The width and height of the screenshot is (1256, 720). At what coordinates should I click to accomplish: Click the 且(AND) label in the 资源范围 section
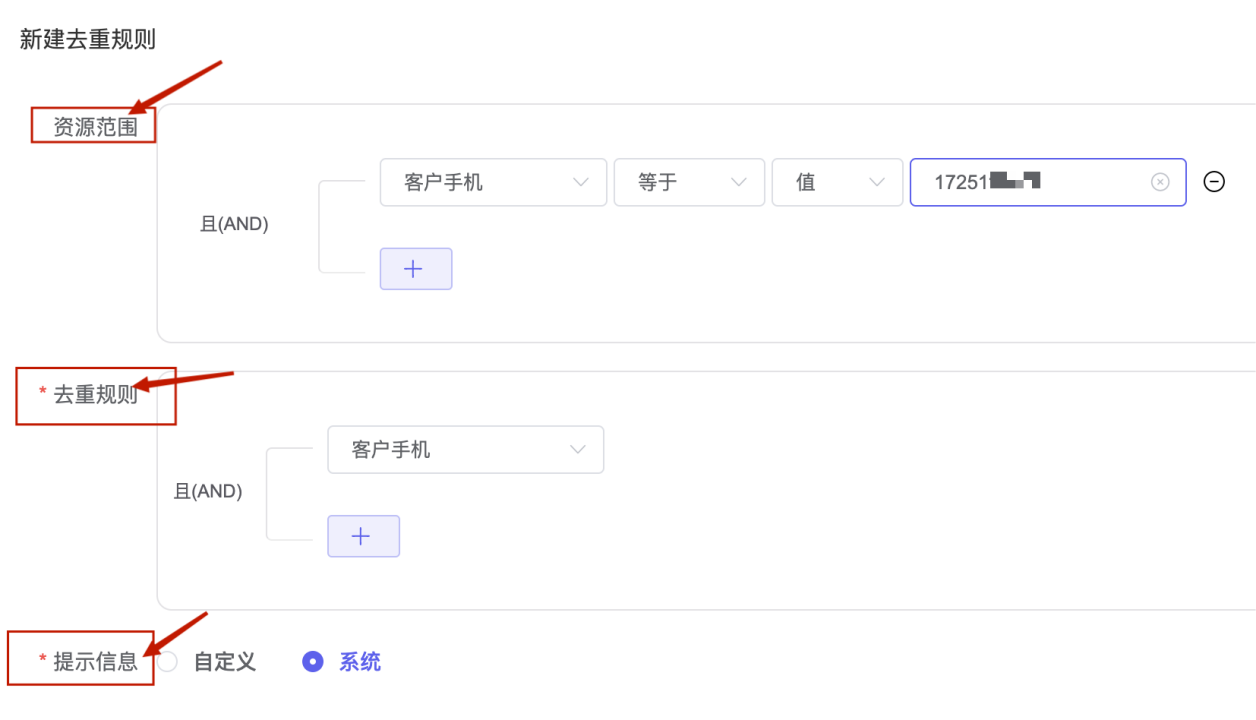235,224
